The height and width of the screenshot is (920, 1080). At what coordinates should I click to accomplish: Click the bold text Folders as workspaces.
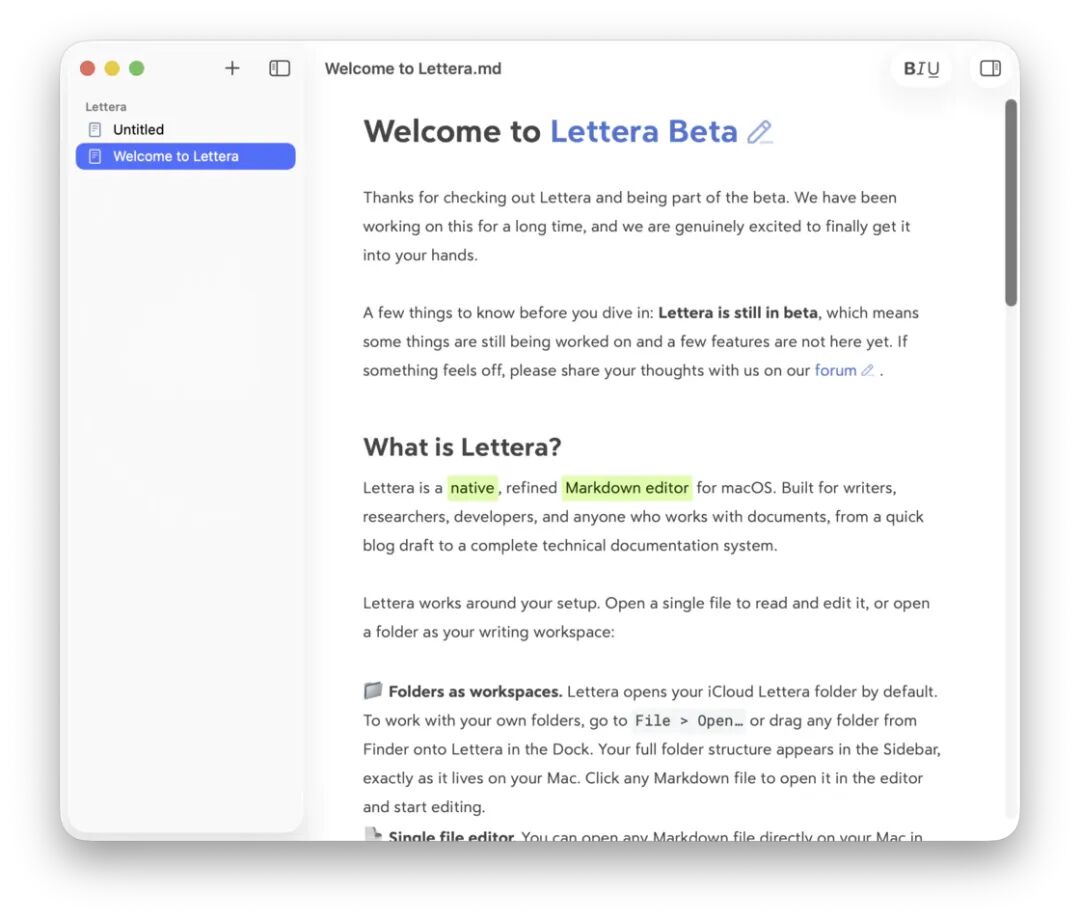475,691
